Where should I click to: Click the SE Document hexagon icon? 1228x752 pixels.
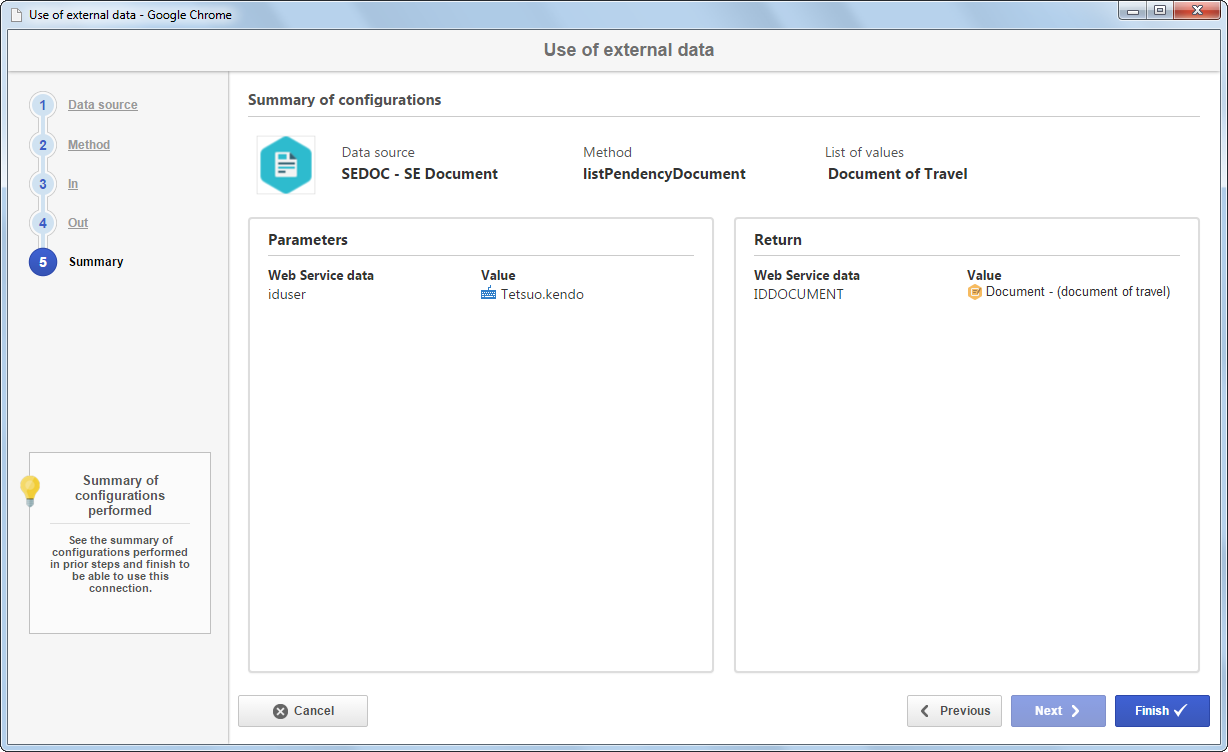(286, 165)
